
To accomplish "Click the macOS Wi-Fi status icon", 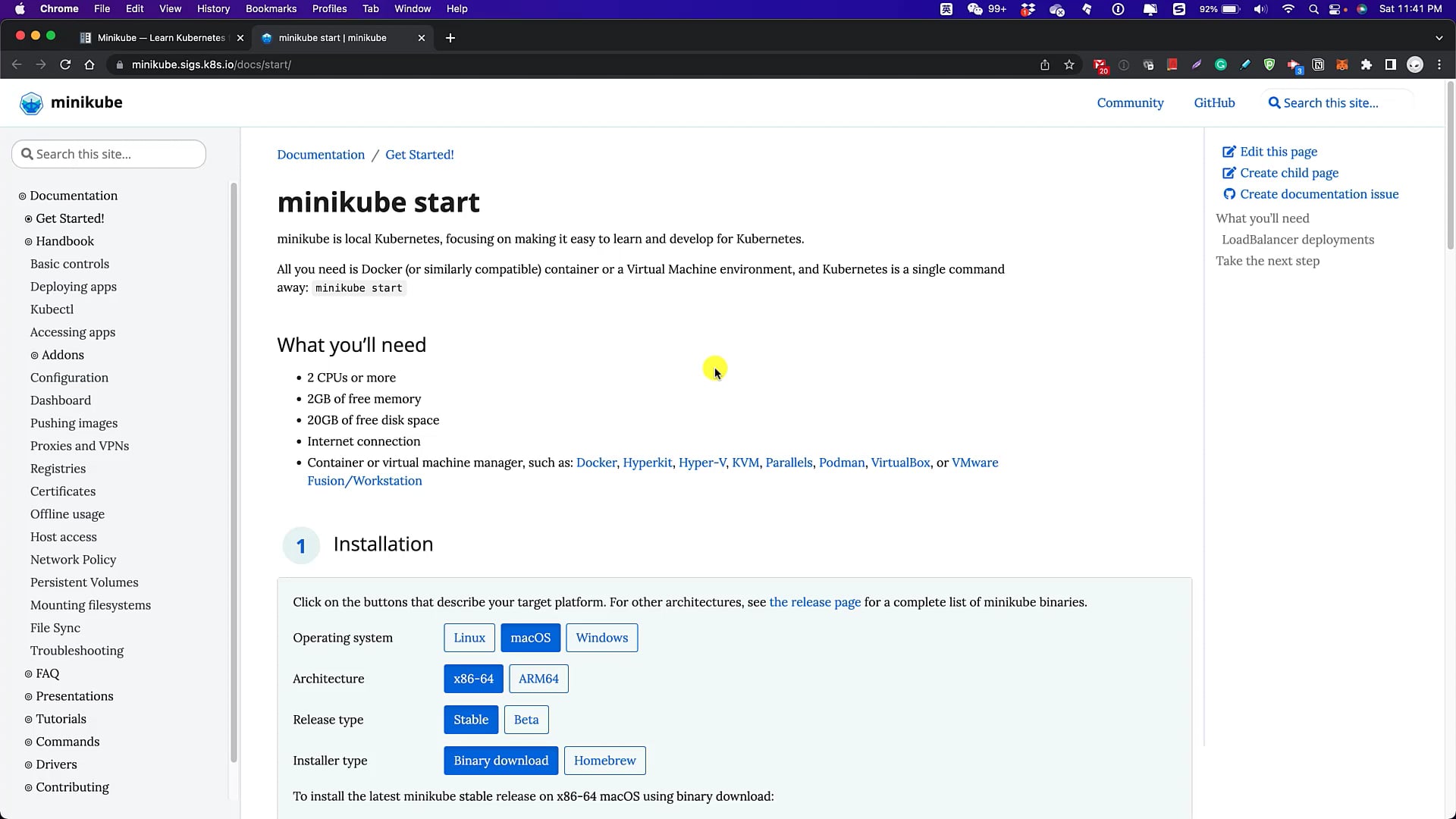I will click(1288, 9).
